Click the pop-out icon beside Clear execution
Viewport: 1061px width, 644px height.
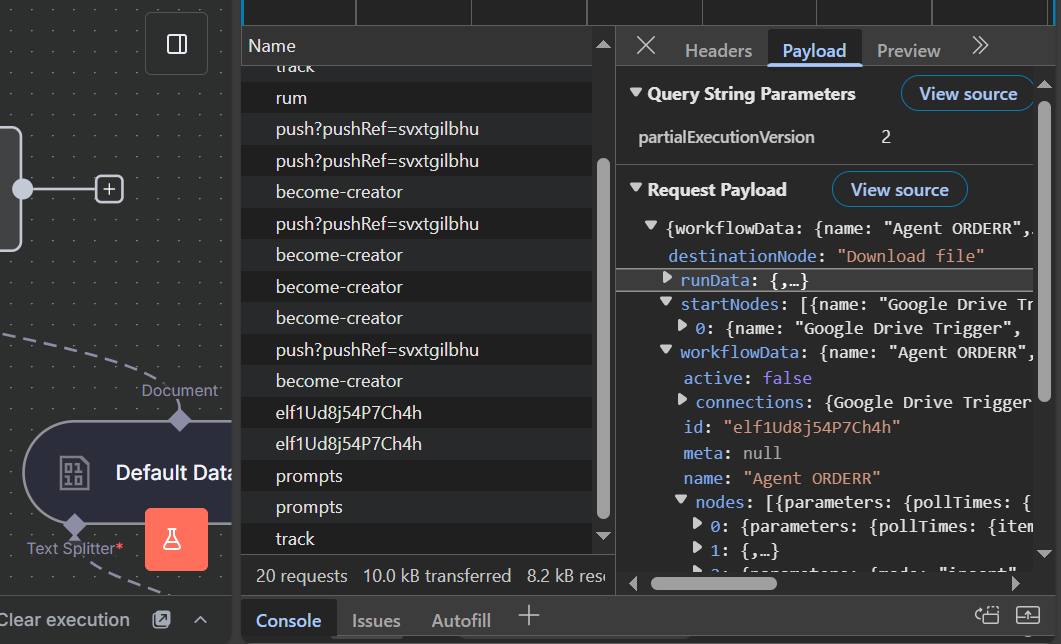click(x=161, y=620)
